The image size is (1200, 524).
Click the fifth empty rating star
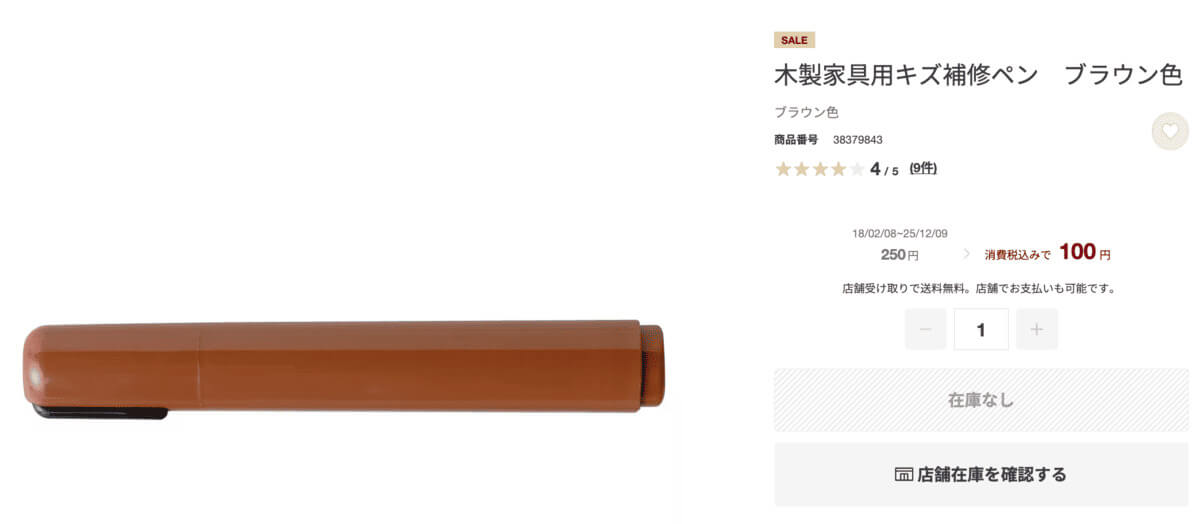click(857, 169)
